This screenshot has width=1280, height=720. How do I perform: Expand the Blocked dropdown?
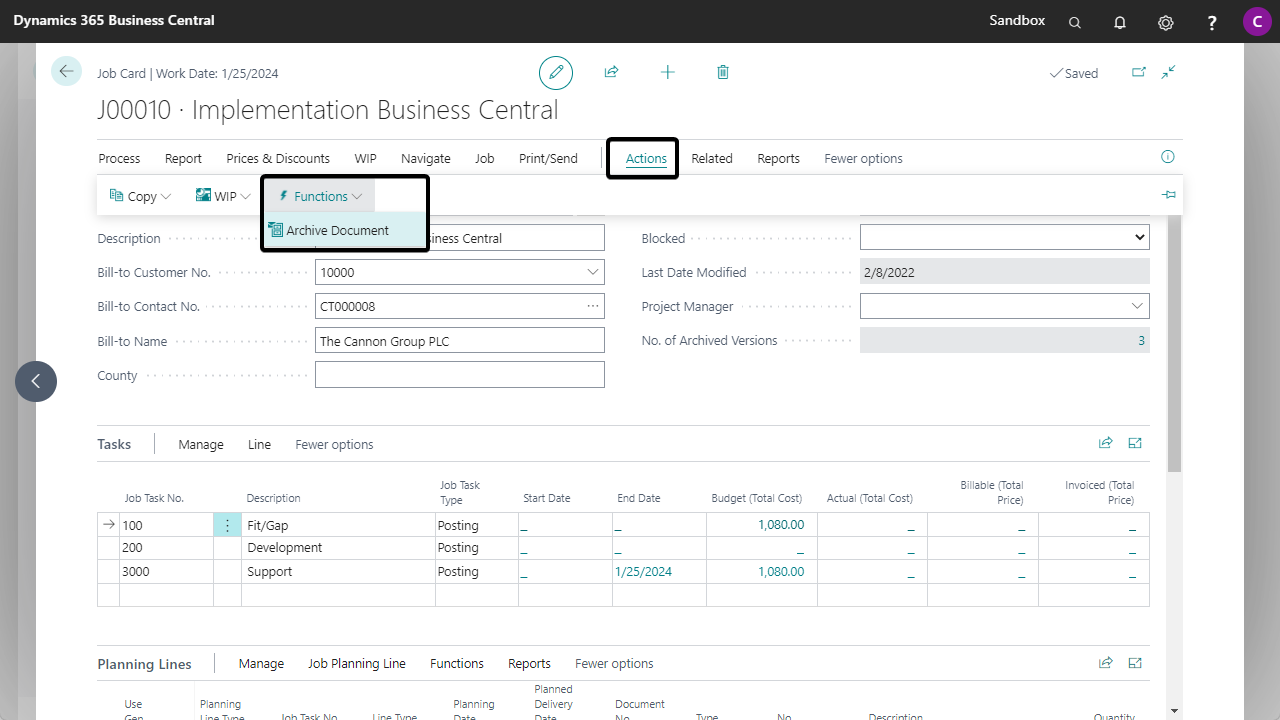tap(1139, 238)
